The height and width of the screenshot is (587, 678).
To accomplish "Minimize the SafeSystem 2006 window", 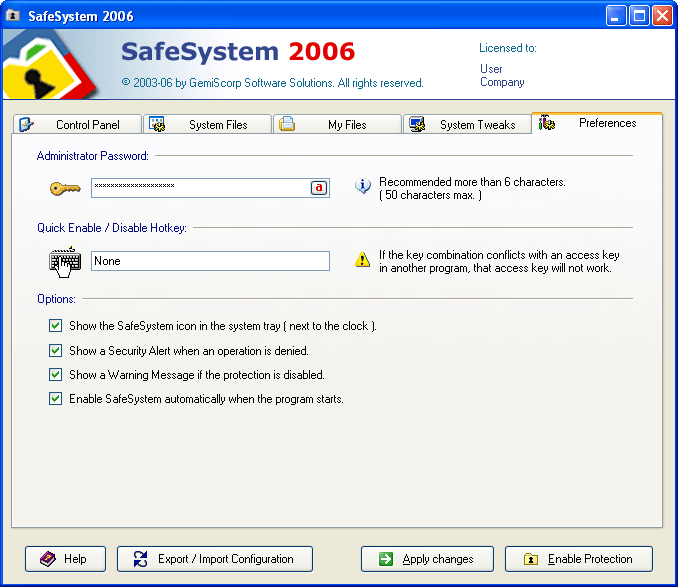I will point(615,16).
